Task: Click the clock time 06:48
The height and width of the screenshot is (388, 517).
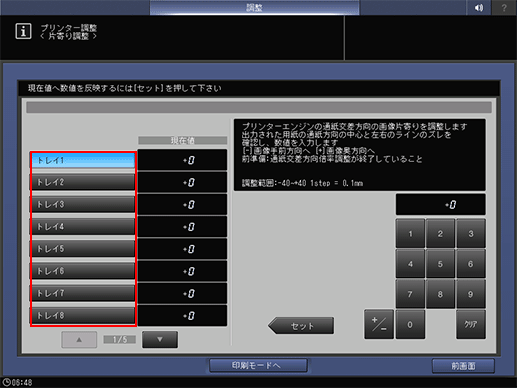Action: coord(18,382)
